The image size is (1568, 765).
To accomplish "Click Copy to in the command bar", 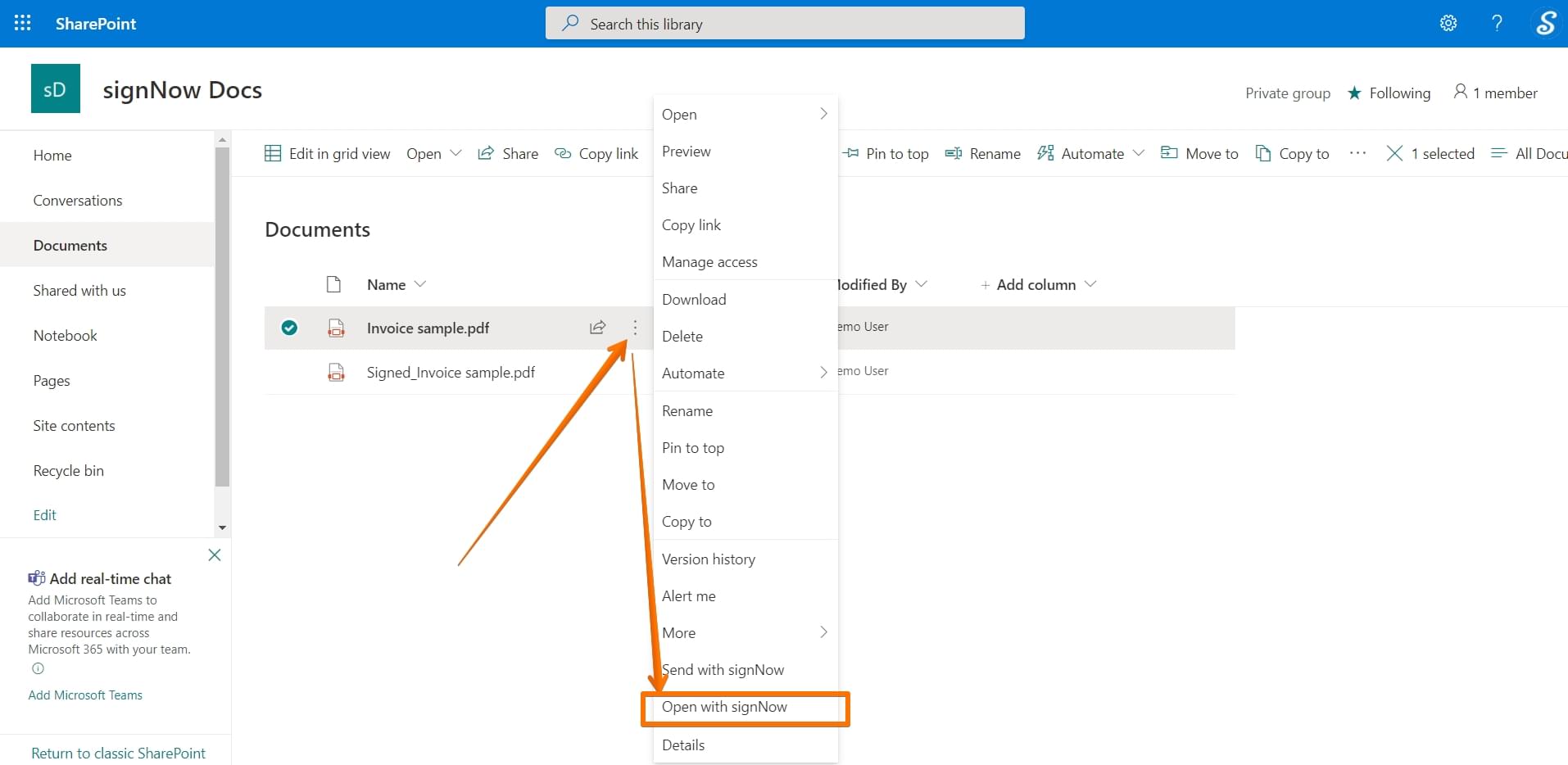I will click(1292, 153).
